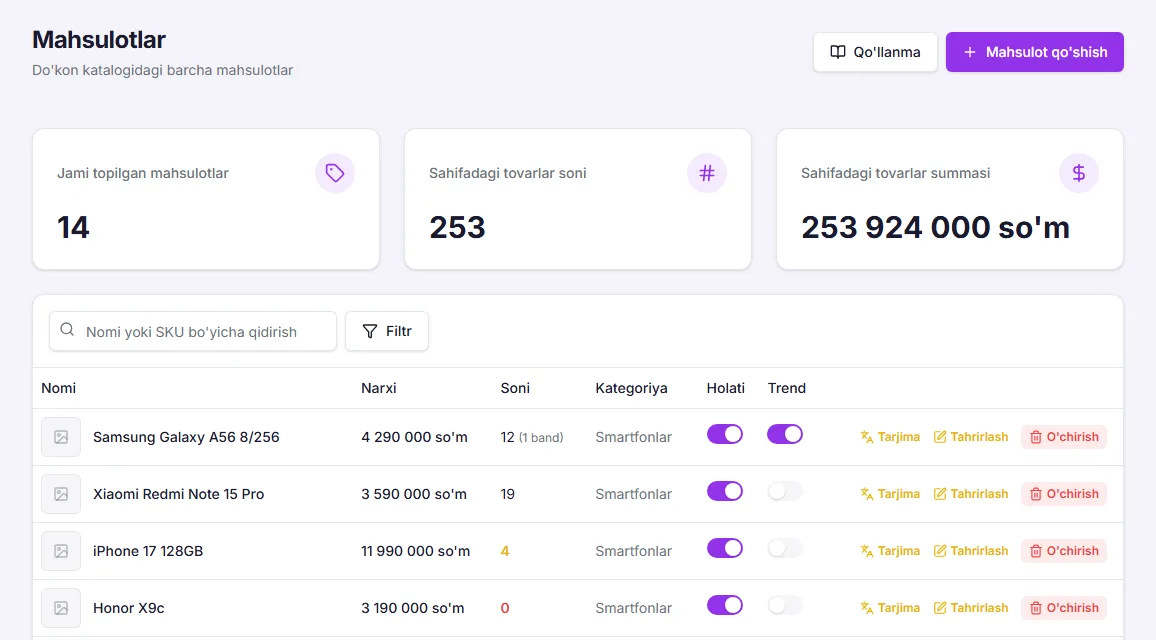Enable Trend switch for Xiaomi Redmi Note 15 Pro
This screenshot has height=640, width=1156.
click(x=784, y=491)
